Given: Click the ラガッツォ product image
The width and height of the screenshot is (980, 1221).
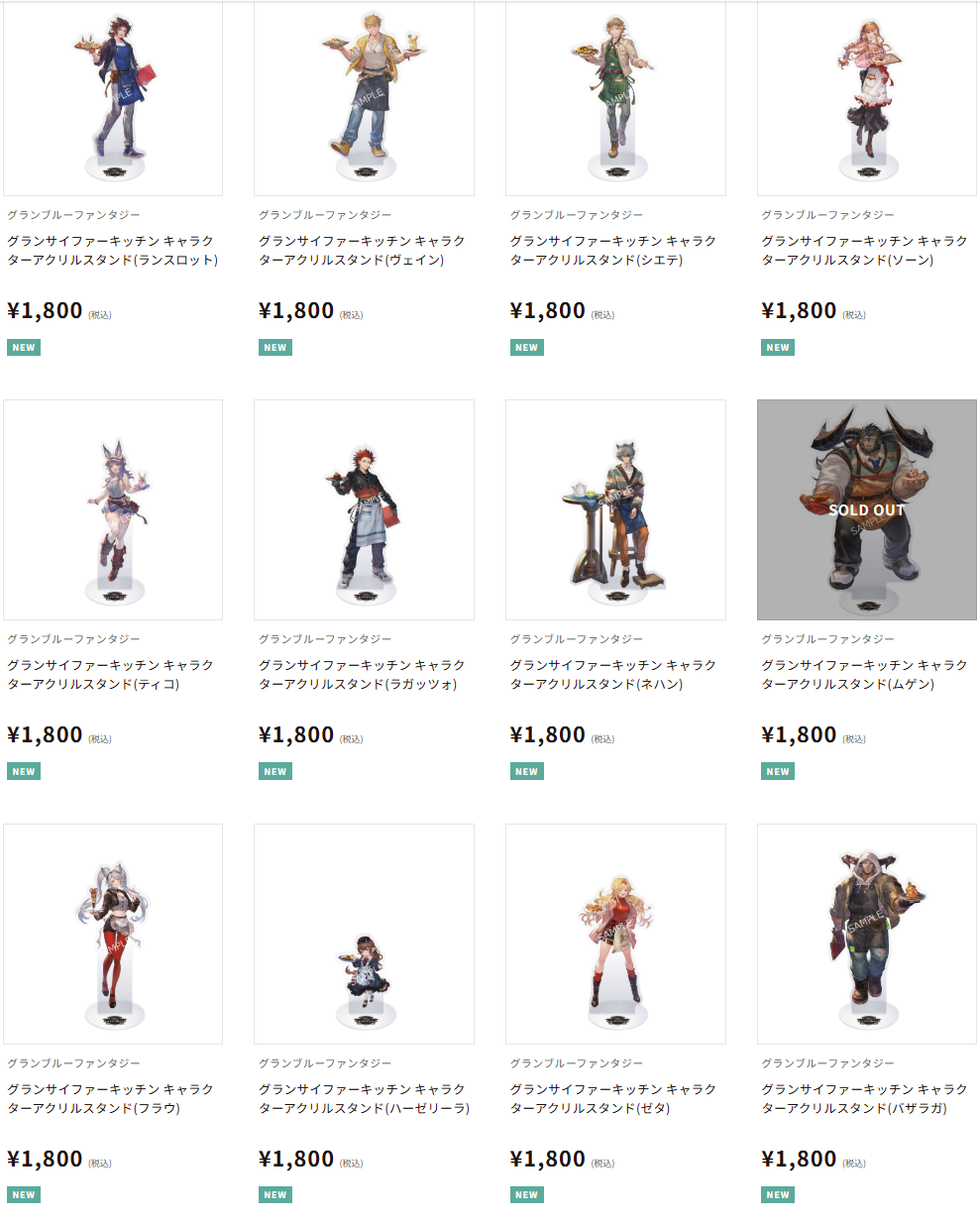Looking at the screenshot, I should [364, 510].
